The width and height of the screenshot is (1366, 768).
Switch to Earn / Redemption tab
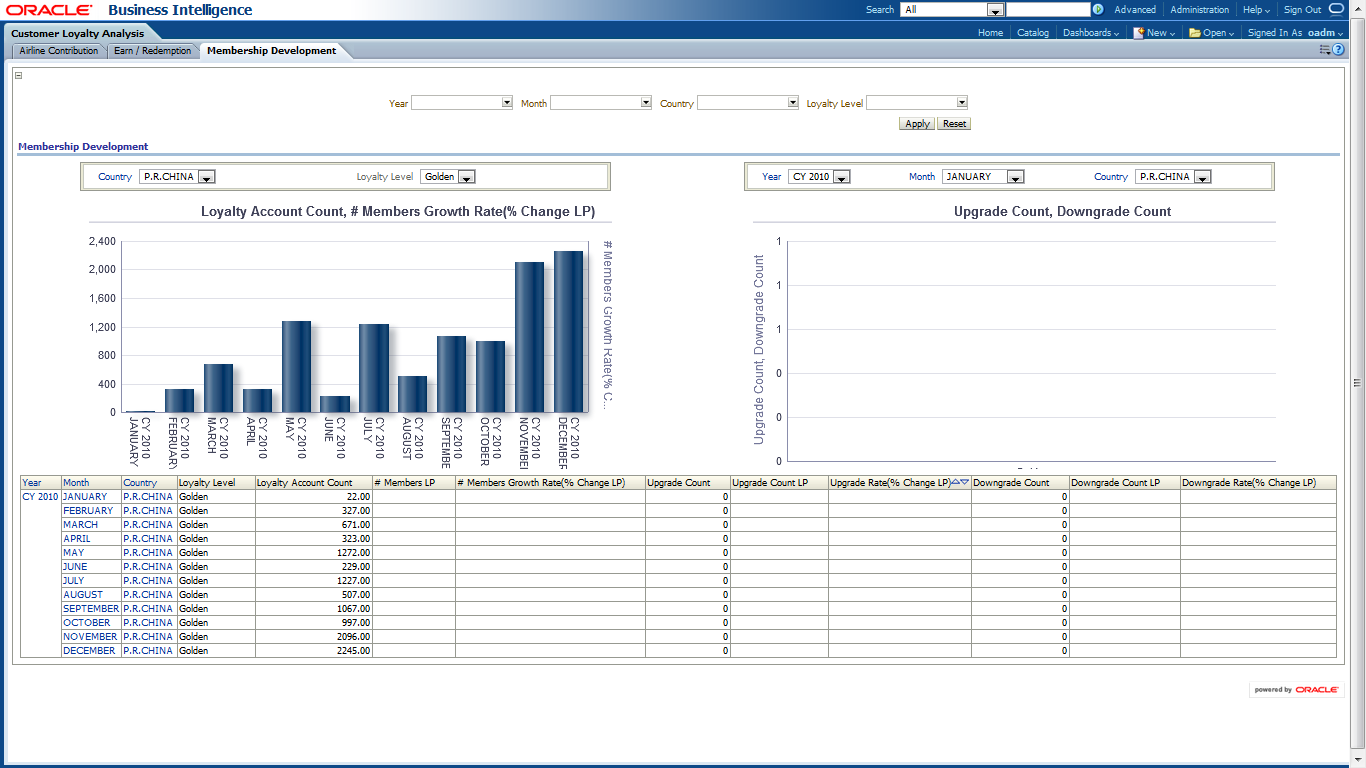(152, 51)
